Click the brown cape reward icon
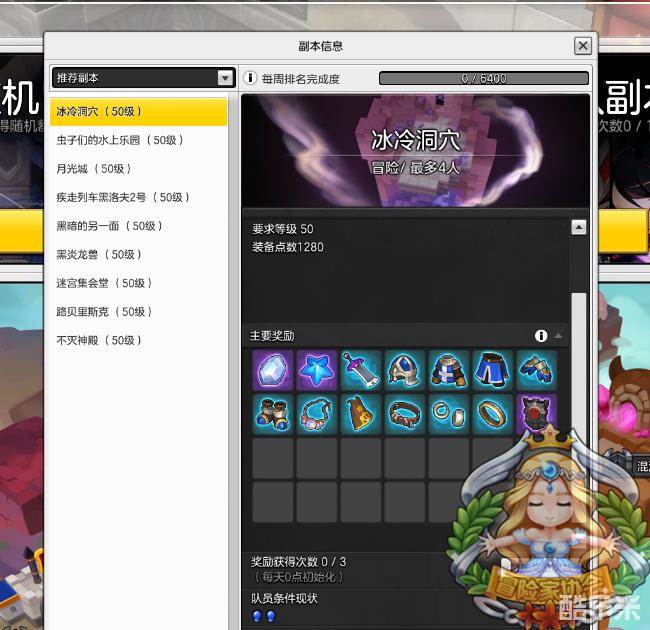 point(360,413)
